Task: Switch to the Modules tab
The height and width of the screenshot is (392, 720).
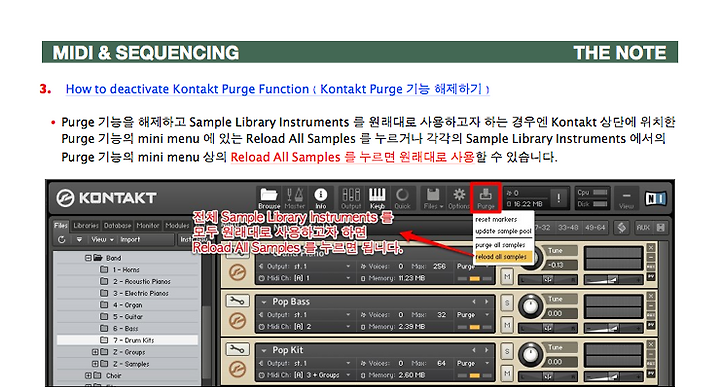Action: (x=177, y=225)
